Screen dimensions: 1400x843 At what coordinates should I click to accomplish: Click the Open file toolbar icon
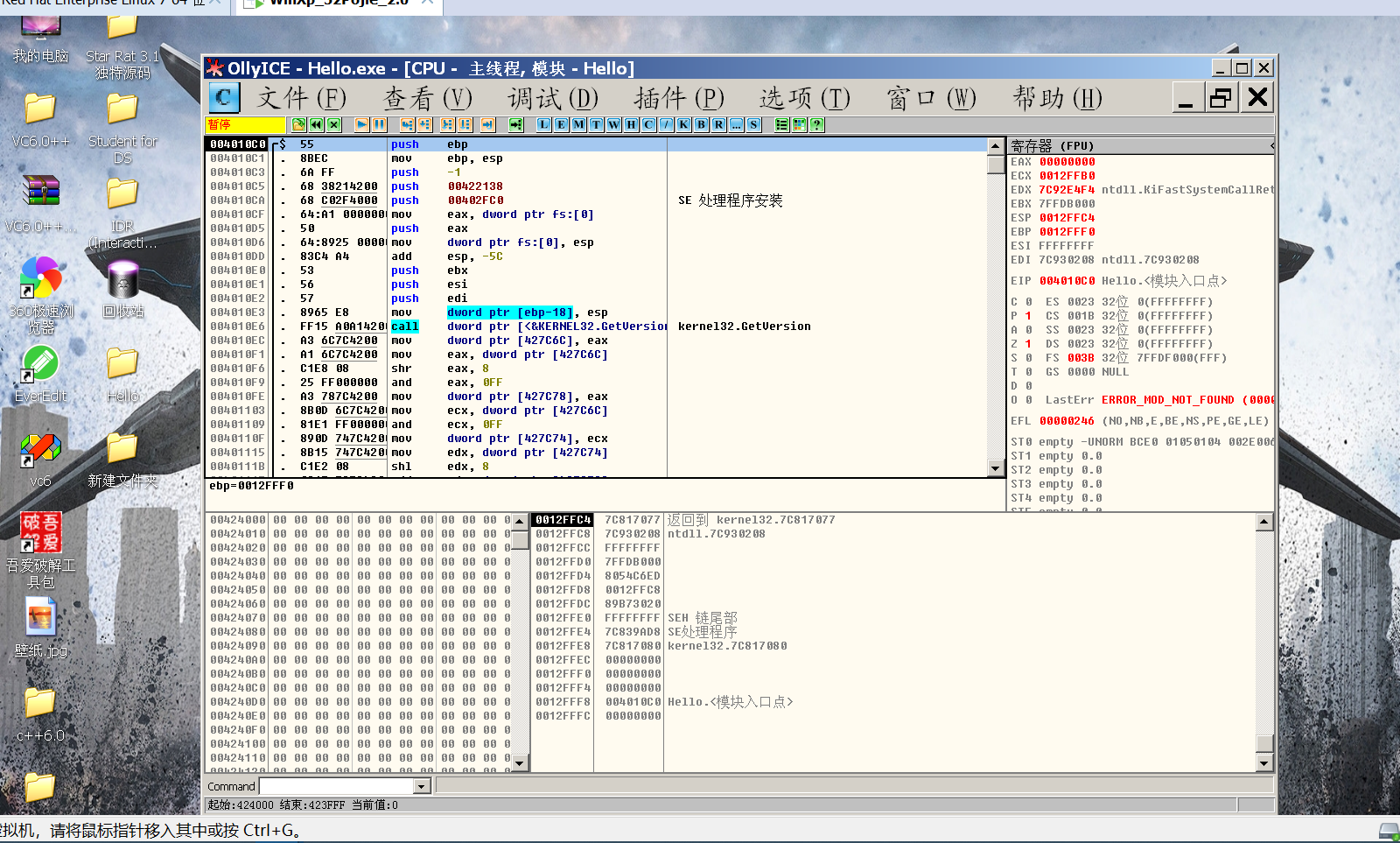(x=299, y=125)
